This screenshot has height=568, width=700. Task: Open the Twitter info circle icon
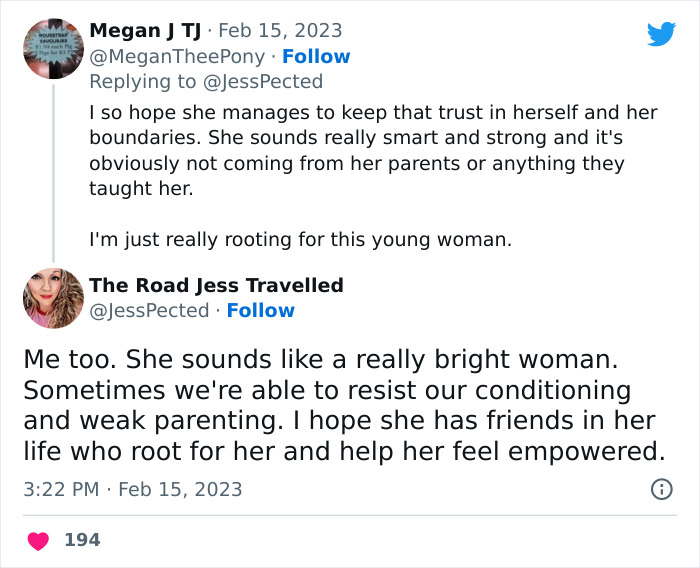[x=661, y=489]
